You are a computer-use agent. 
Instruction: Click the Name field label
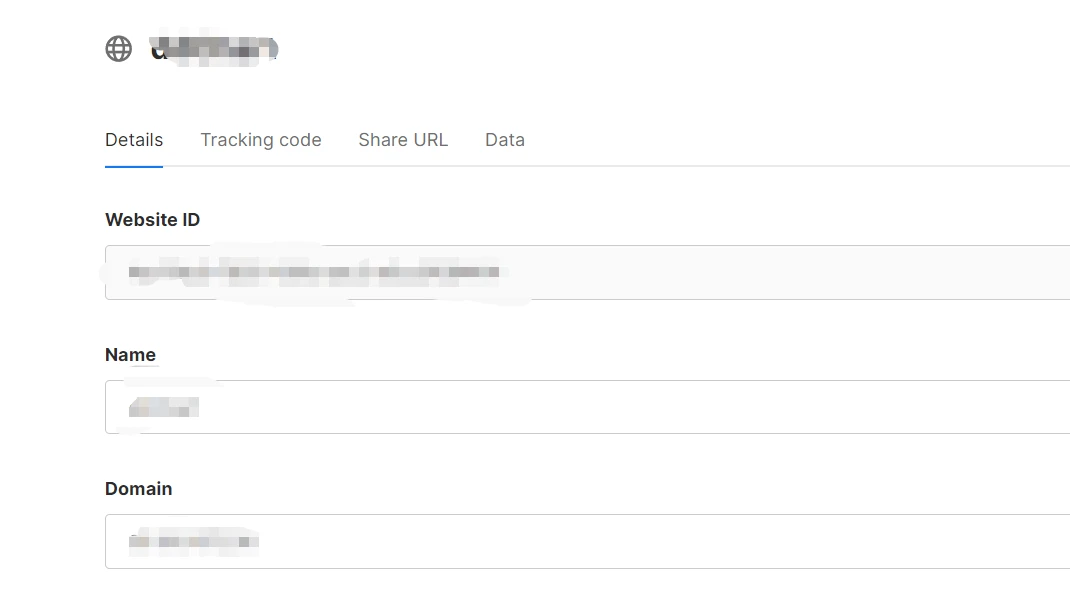(130, 355)
